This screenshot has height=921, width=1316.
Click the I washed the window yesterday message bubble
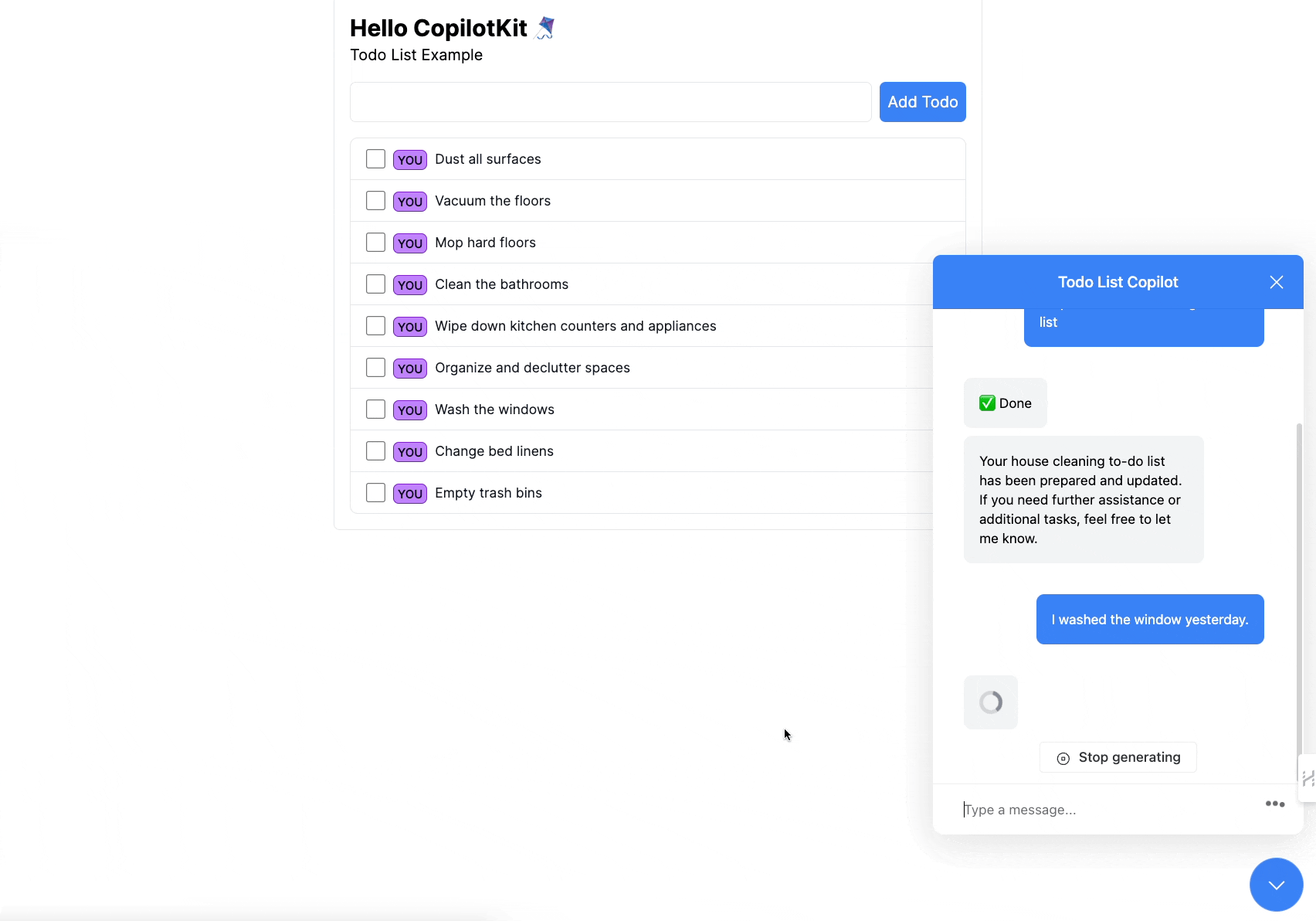(1149, 619)
